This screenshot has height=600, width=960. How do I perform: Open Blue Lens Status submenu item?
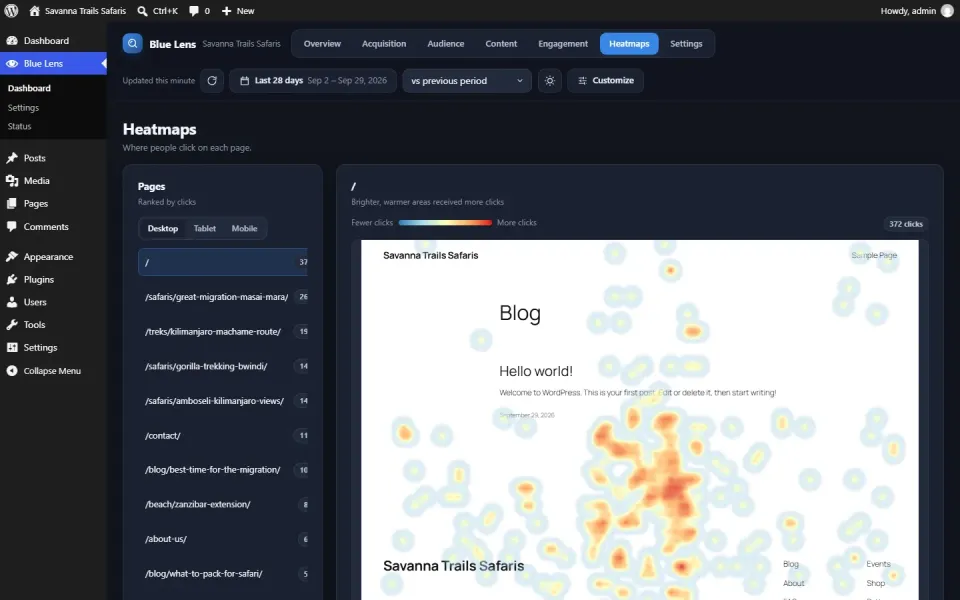pyautogui.click(x=20, y=126)
